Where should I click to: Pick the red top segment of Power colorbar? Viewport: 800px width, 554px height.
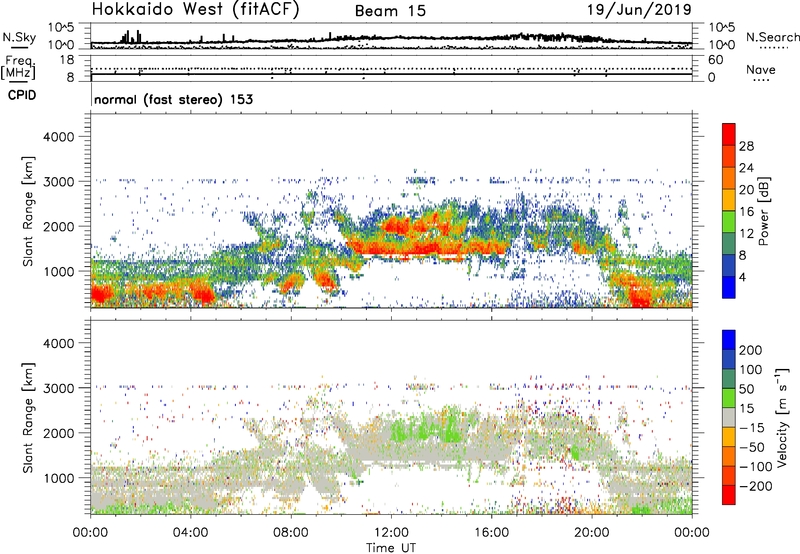click(729, 134)
